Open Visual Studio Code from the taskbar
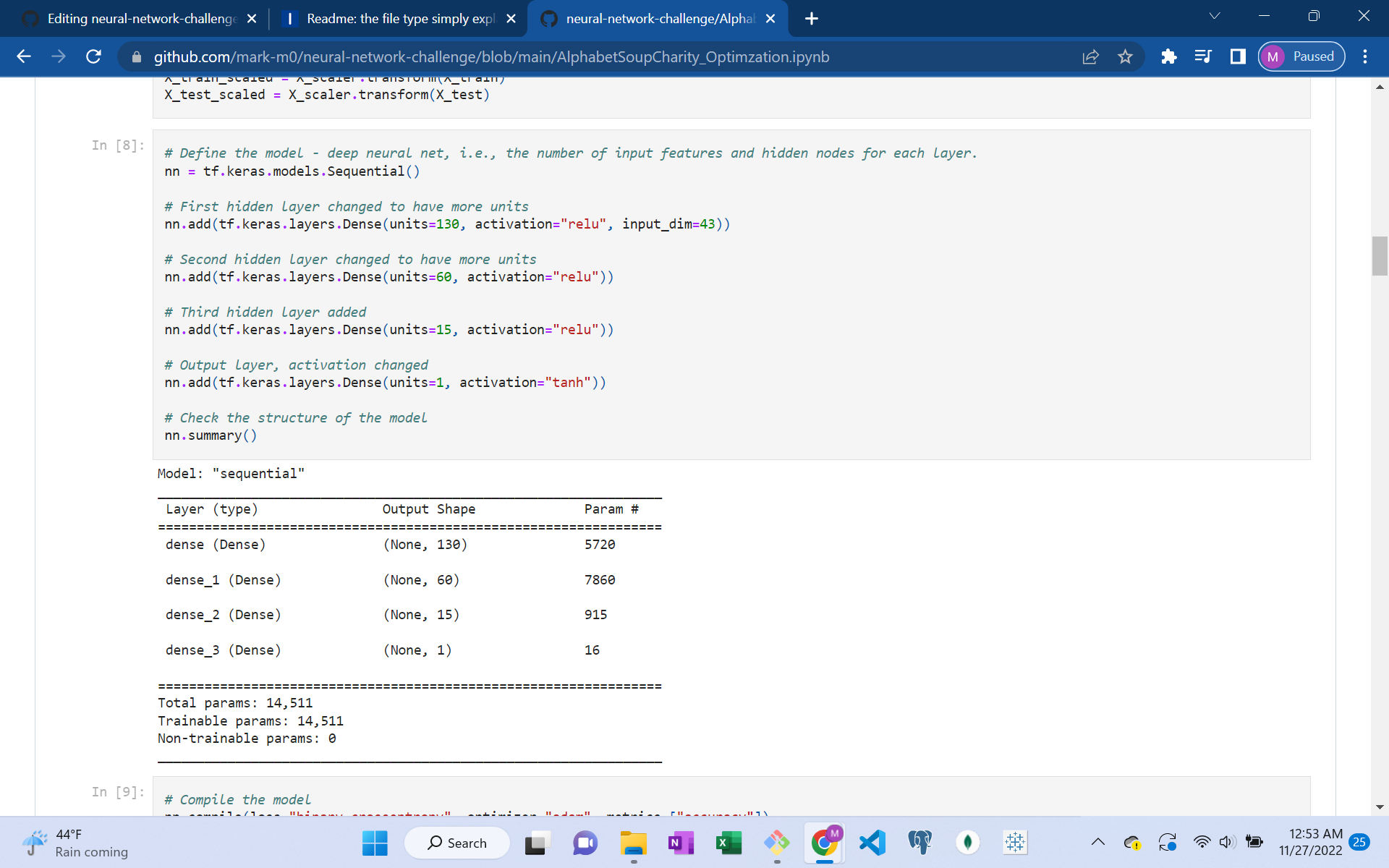Viewport: 1389px width, 868px height. click(872, 843)
